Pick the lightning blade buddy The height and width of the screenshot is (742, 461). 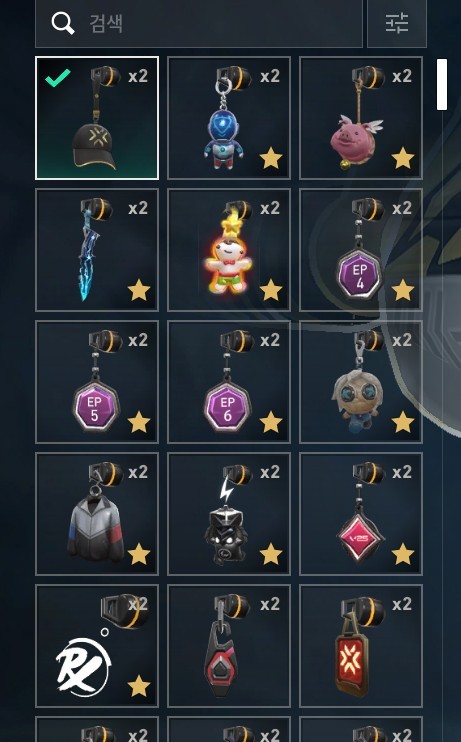click(x=97, y=250)
